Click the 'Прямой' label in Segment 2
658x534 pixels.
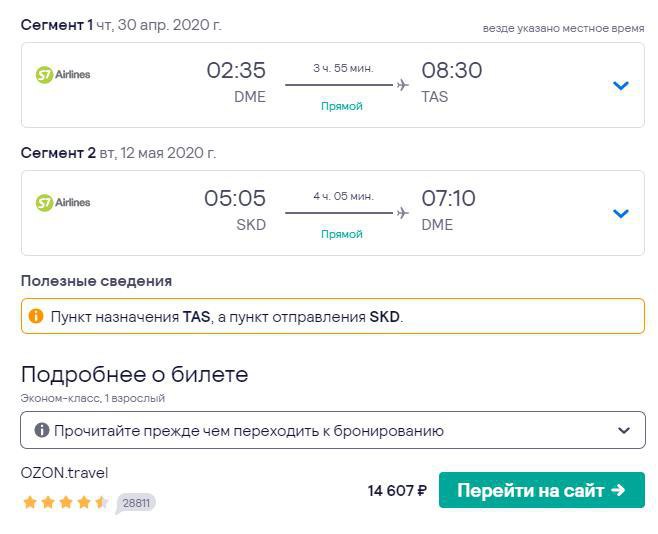[x=342, y=234]
